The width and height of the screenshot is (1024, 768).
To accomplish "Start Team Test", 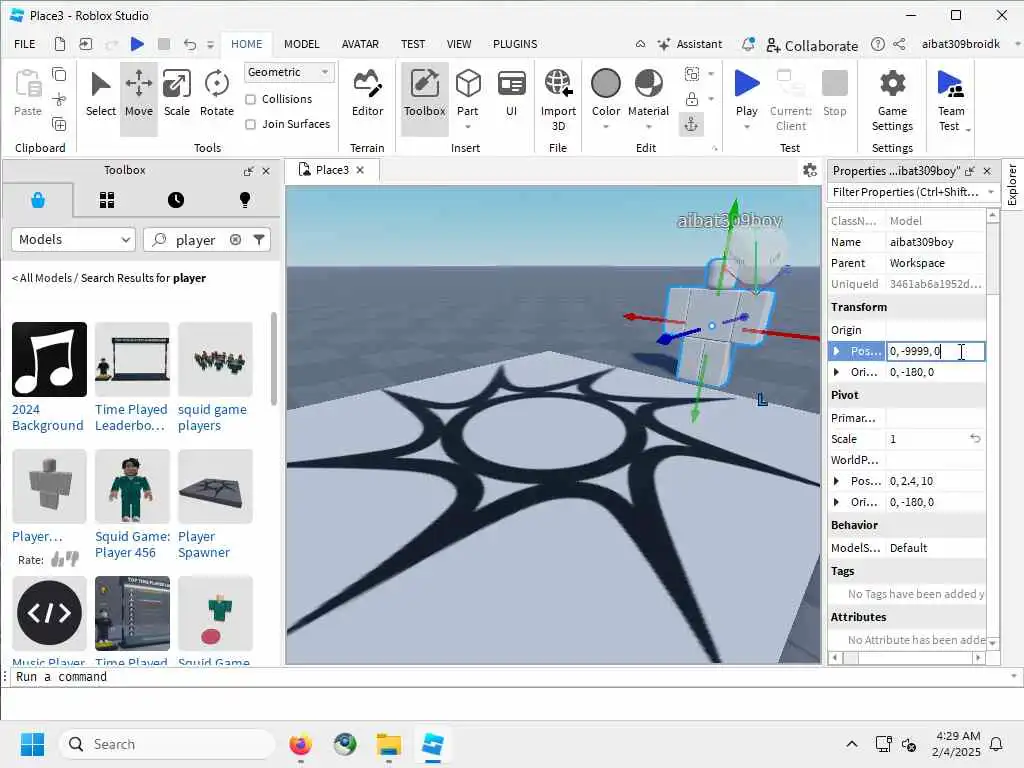I will click(950, 99).
